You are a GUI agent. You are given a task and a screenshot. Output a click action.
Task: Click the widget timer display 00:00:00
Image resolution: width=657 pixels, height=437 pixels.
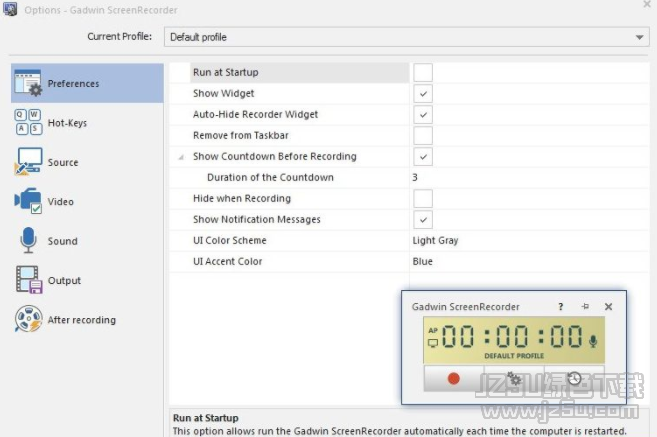pos(512,336)
